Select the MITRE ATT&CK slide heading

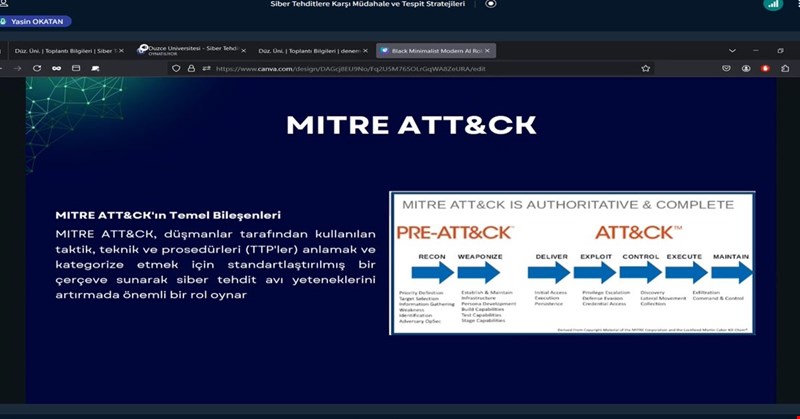pyautogui.click(x=411, y=125)
